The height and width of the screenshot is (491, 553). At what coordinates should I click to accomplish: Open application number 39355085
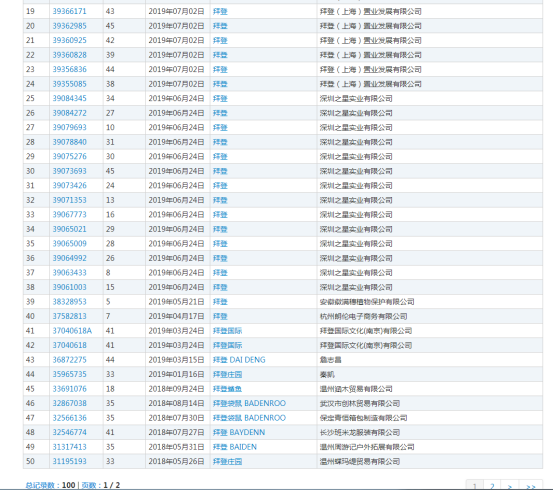point(69,84)
